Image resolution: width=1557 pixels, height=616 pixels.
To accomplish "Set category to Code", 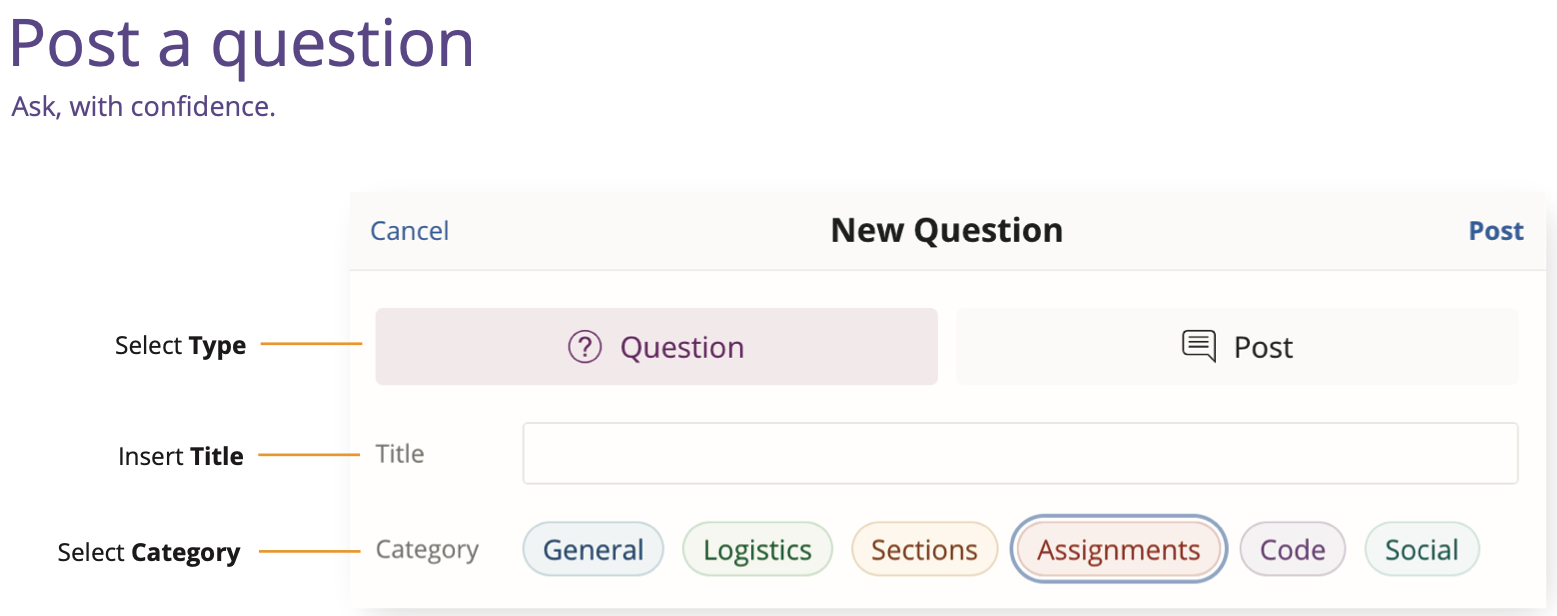I will tap(1292, 549).
